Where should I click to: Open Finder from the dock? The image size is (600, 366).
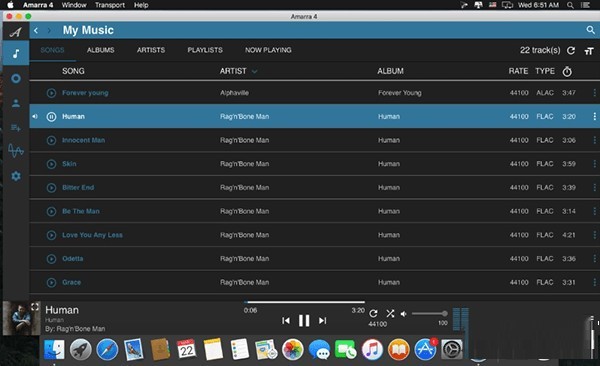tap(54, 350)
